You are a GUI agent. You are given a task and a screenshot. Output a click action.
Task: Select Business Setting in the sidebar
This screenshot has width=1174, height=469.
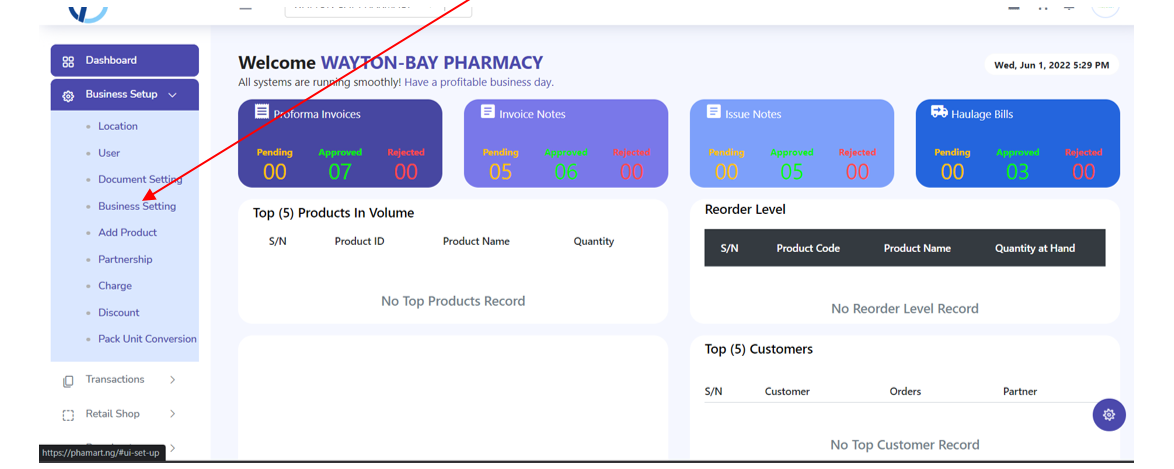point(137,206)
